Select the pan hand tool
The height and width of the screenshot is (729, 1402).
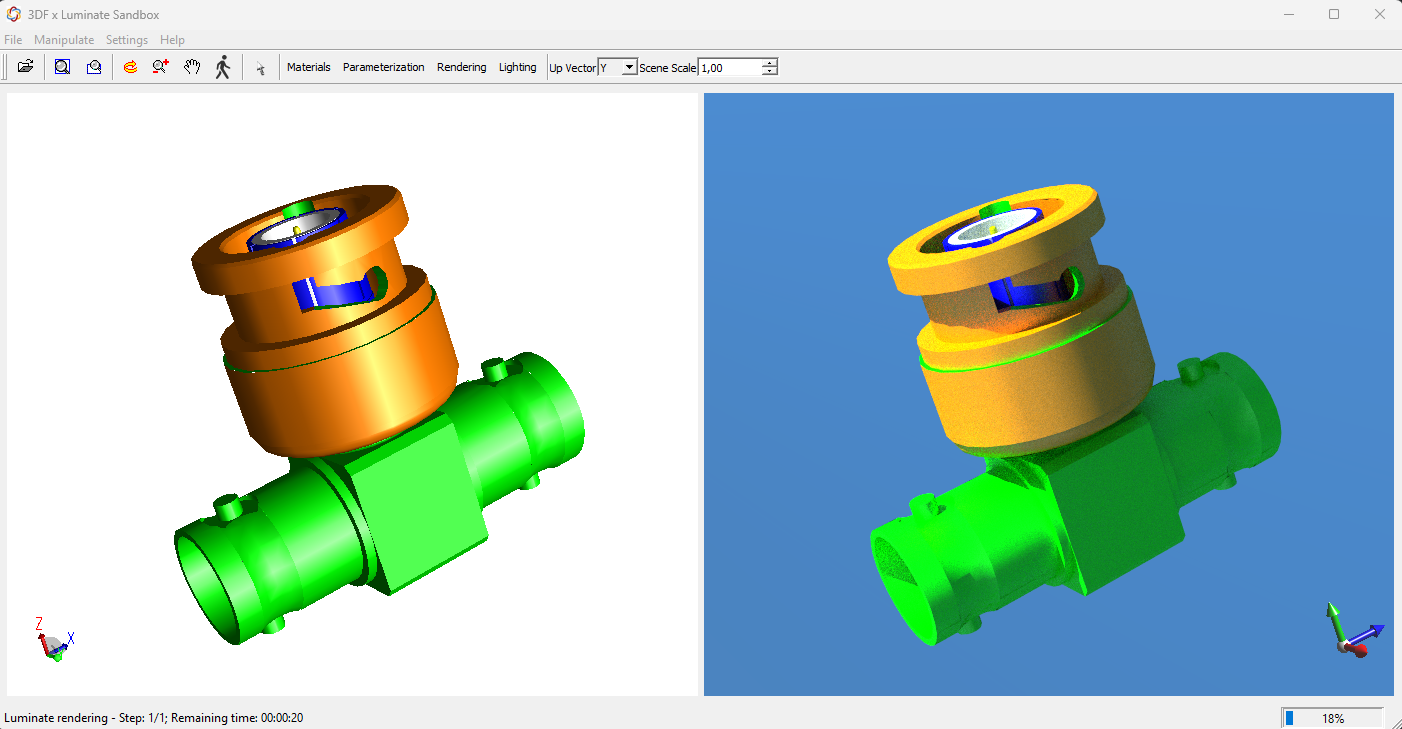(192, 67)
